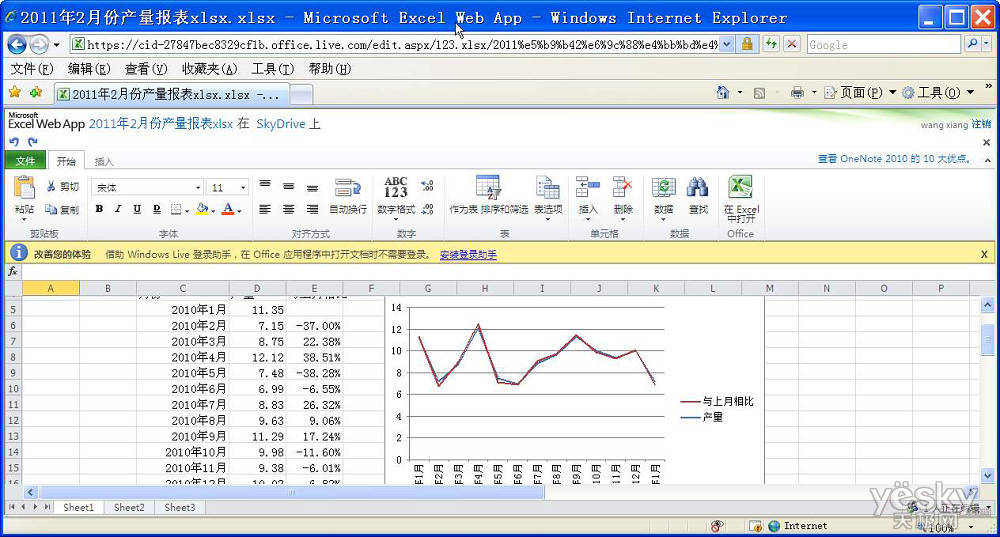The image size is (1000, 537).
Task: Toggle Underline formatting
Action: coord(136,209)
